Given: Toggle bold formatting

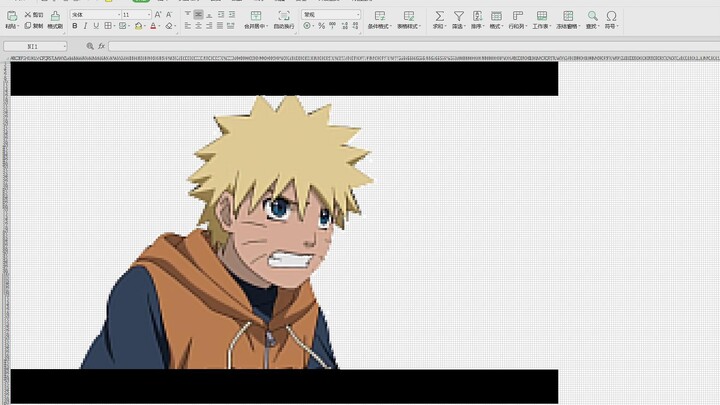Looking at the screenshot, I should 74,26.
